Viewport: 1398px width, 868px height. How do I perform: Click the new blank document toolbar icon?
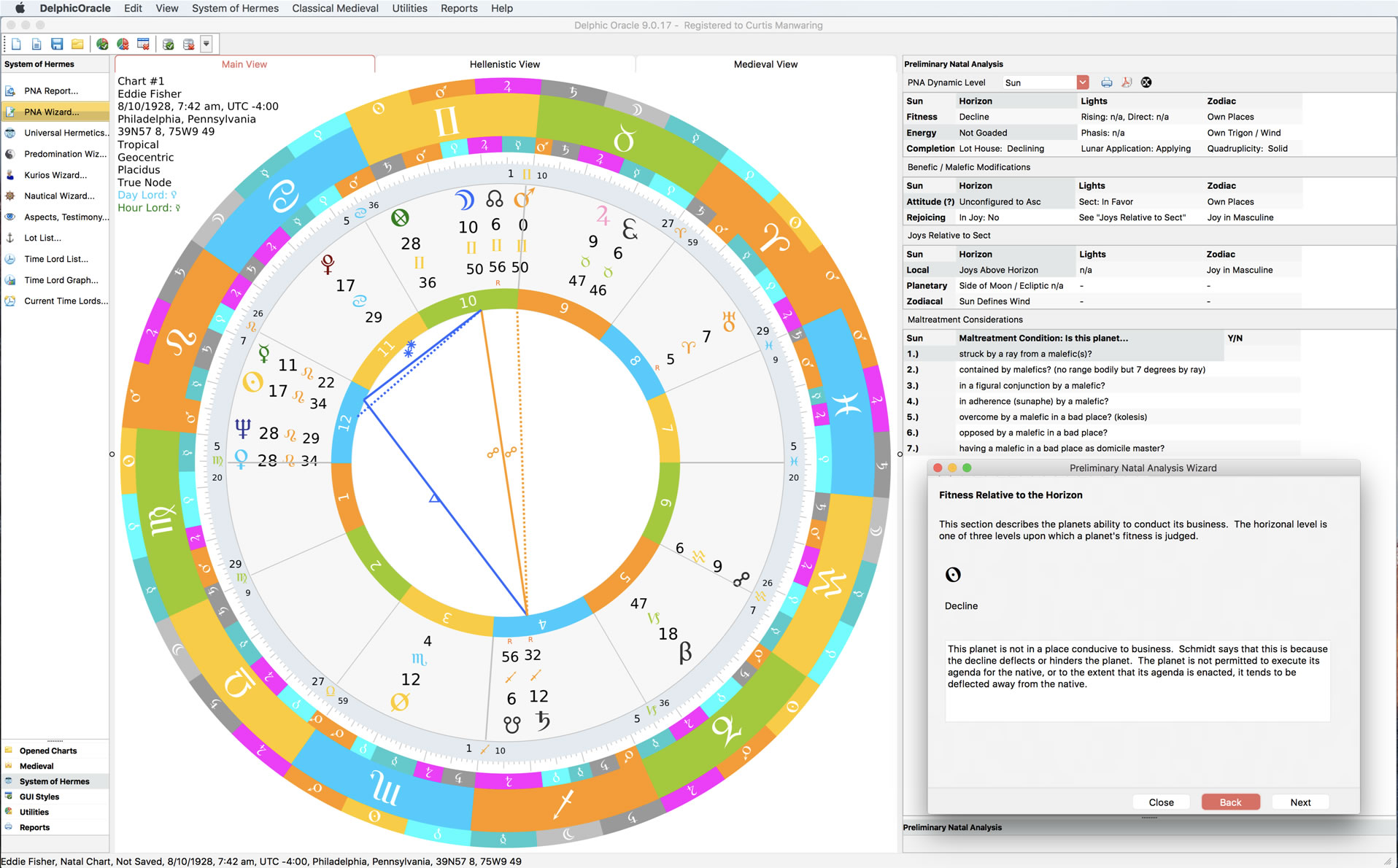point(16,44)
